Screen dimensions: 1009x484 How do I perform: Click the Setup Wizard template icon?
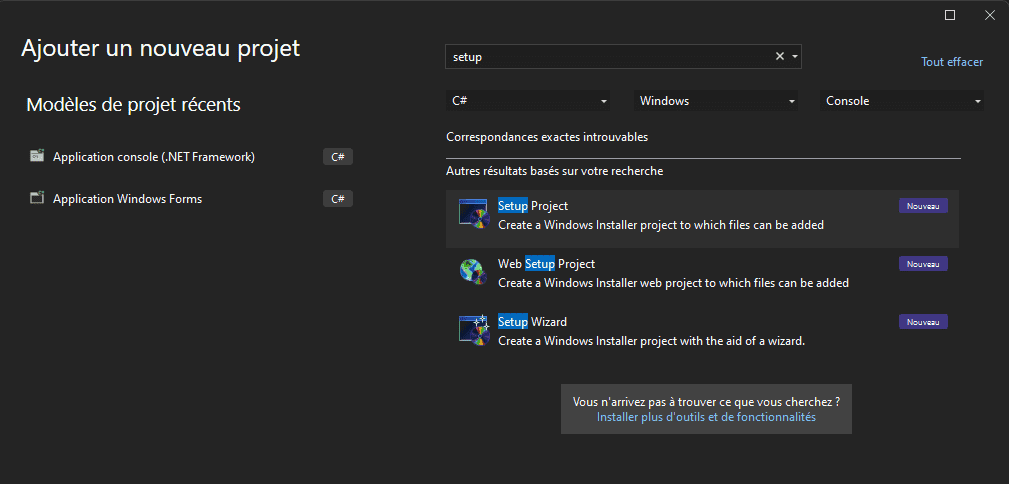pos(474,330)
